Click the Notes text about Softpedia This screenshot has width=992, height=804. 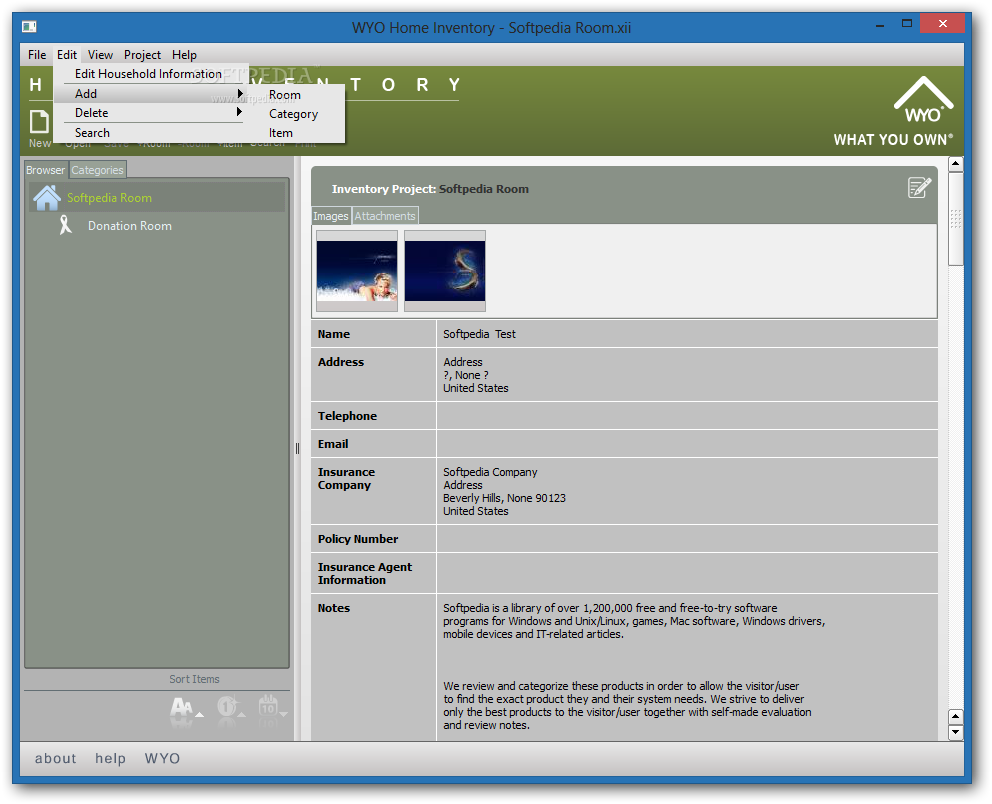tap(634, 621)
